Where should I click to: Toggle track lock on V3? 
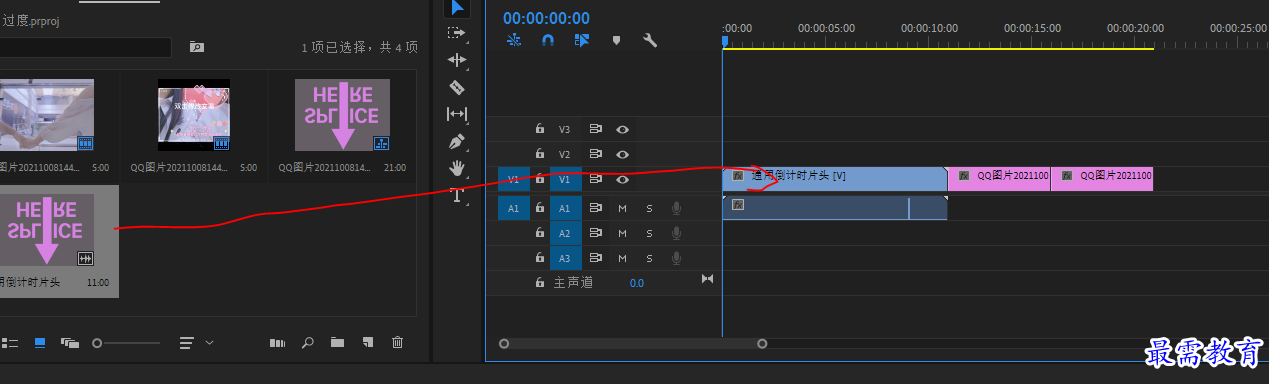tap(540, 129)
